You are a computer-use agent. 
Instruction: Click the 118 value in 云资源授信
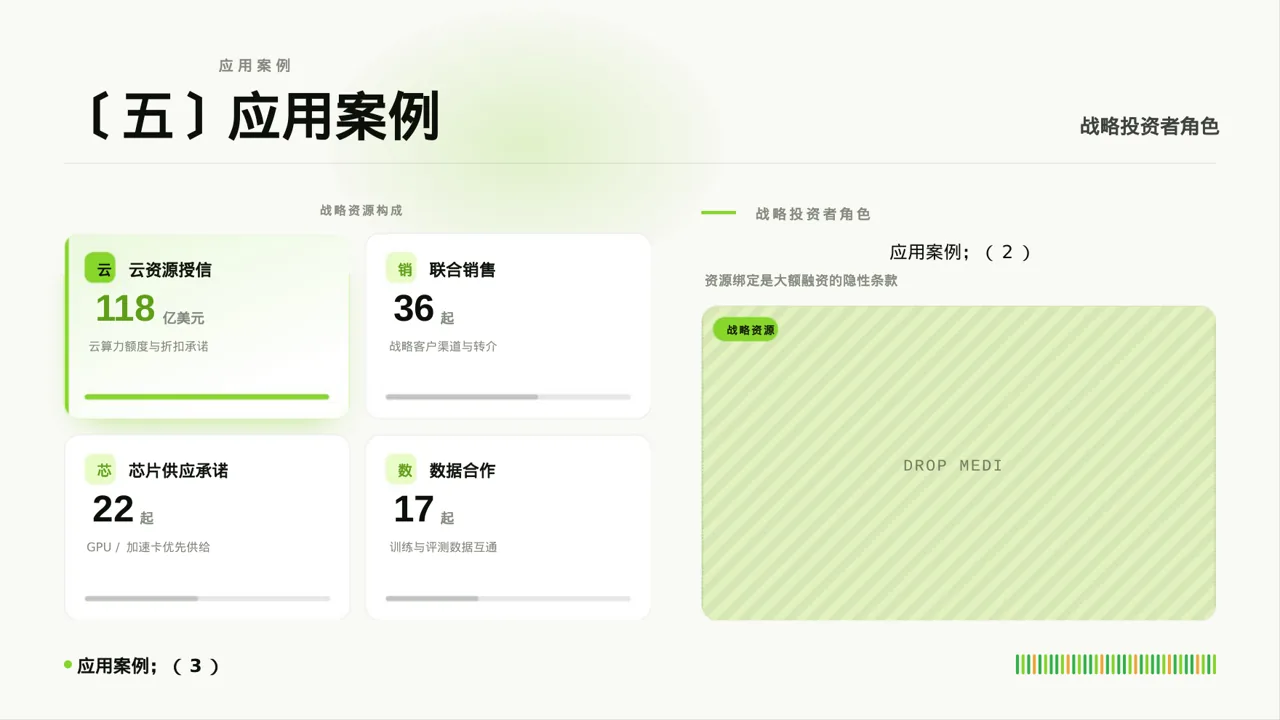[125, 309]
